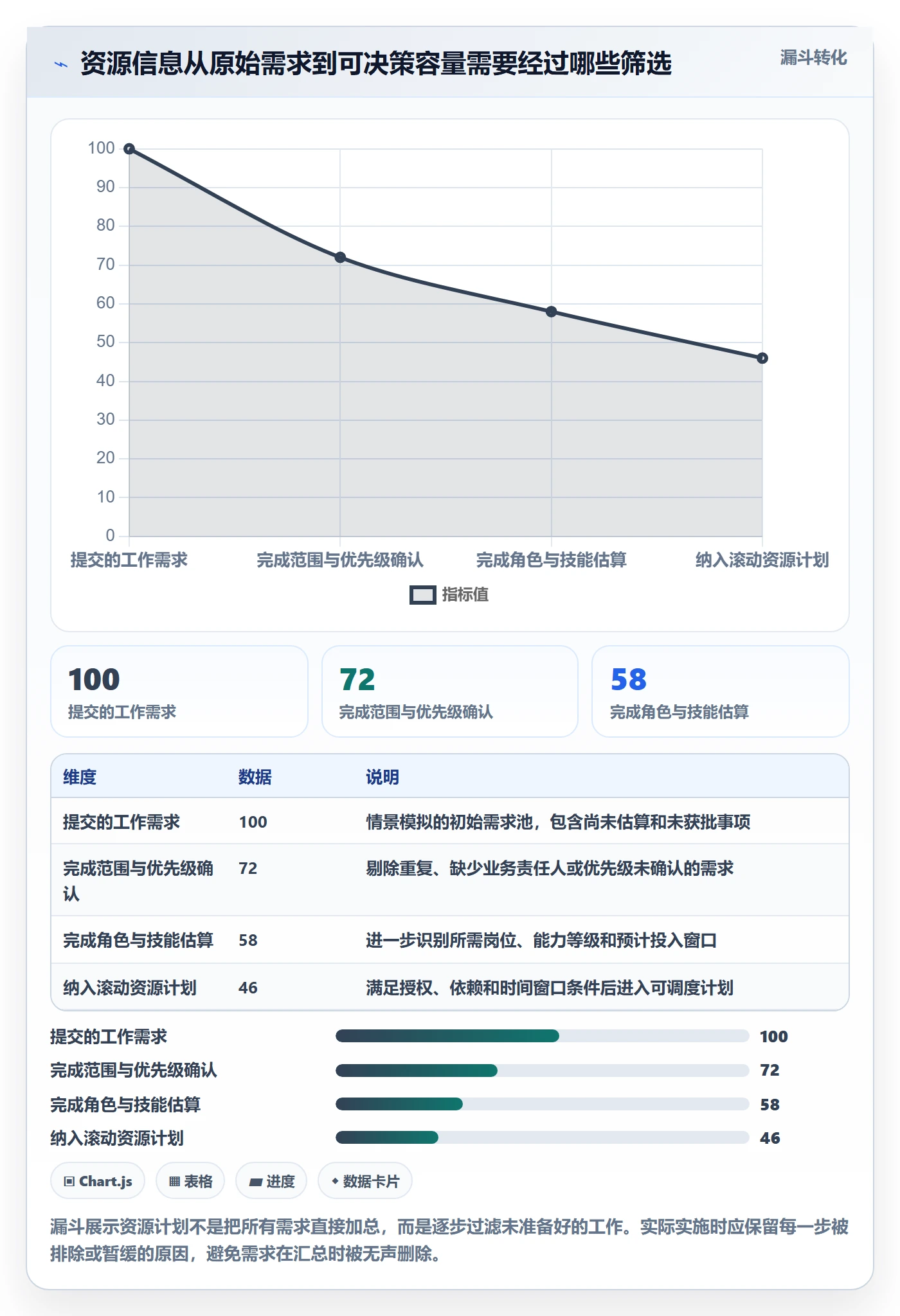900x1316 pixels.
Task: Select the 纳入滚动资源计划 cell in the table
Action: tap(130, 988)
